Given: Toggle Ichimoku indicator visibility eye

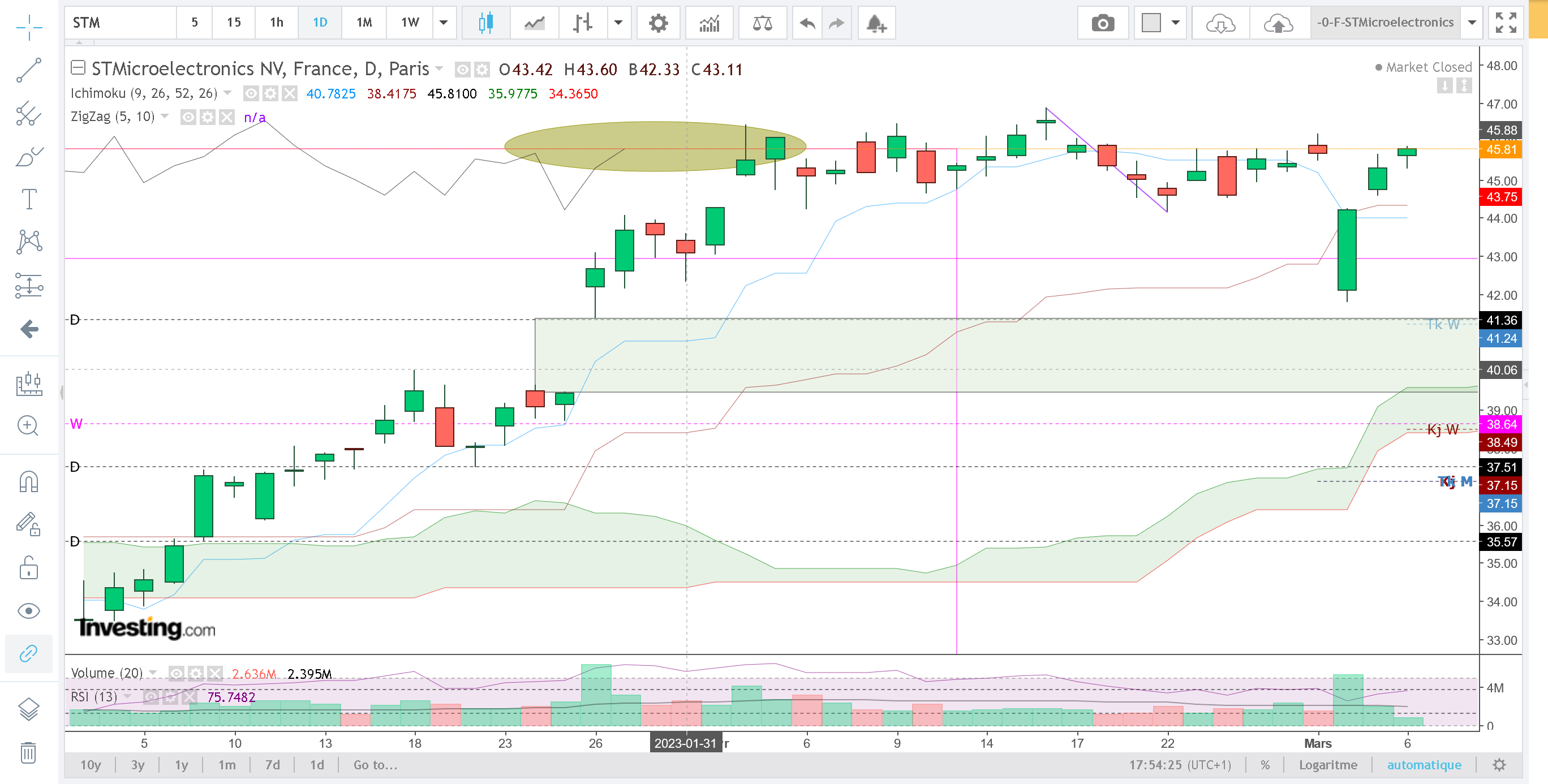Looking at the screenshot, I should coord(251,94).
